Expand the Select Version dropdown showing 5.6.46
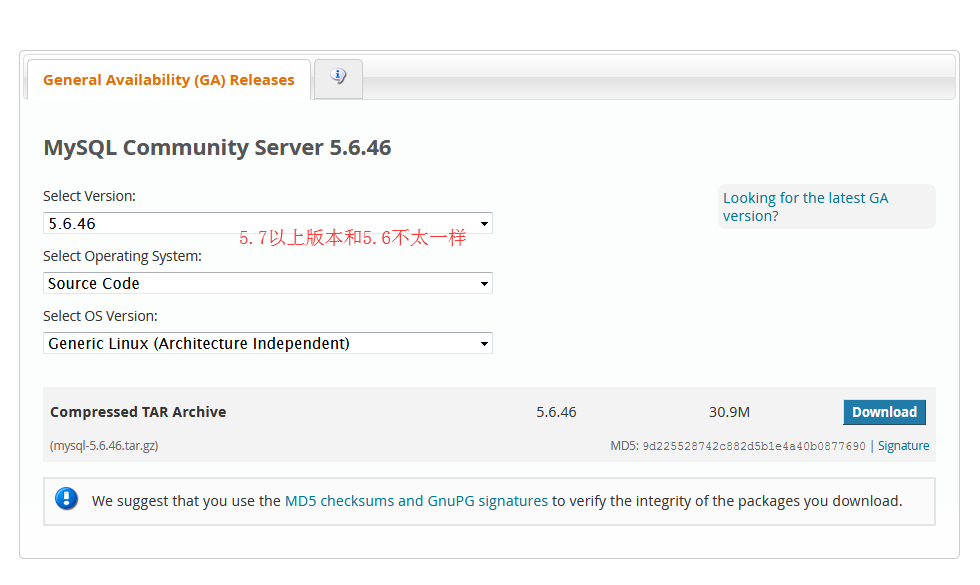 click(x=268, y=223)
